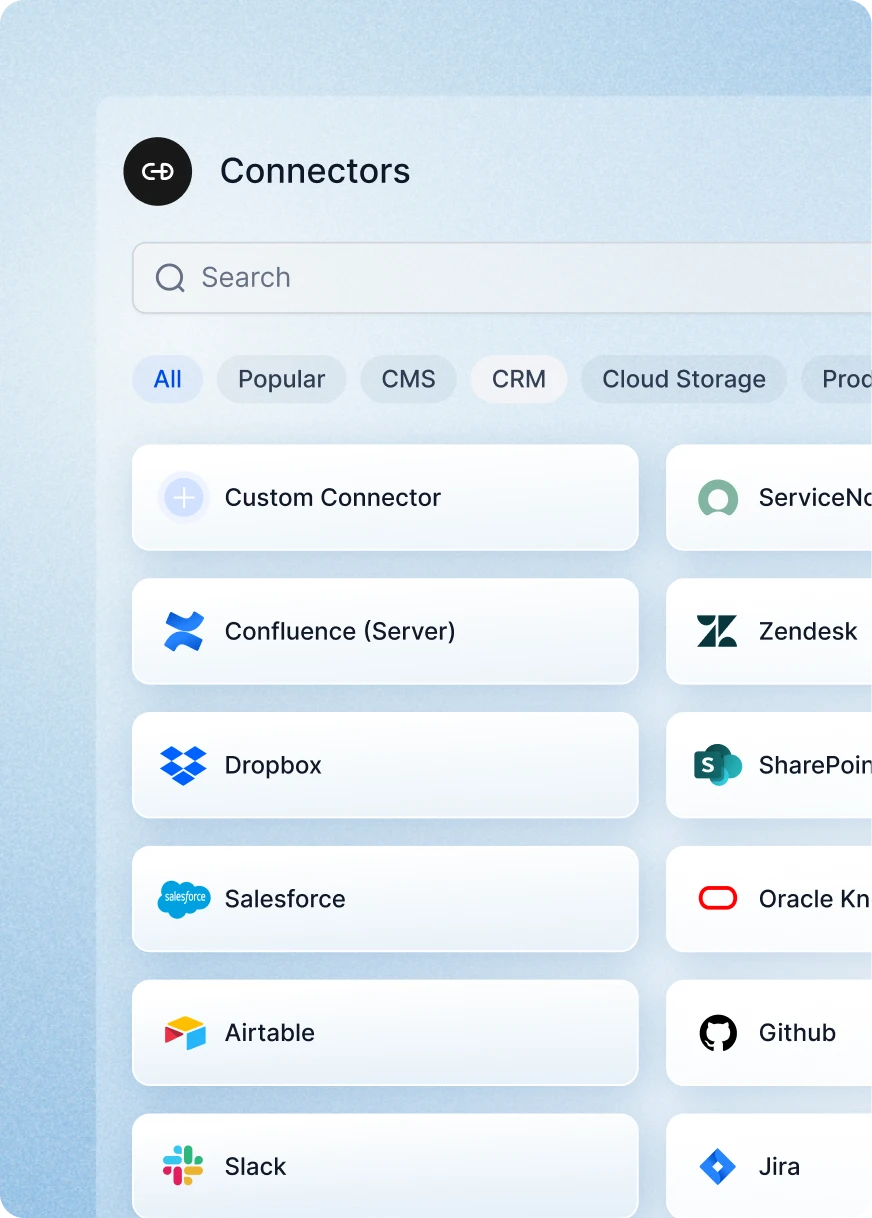Click the Connectors heading text
The height and width of the screenshot is (1218, 872).
tap(315, 172)
